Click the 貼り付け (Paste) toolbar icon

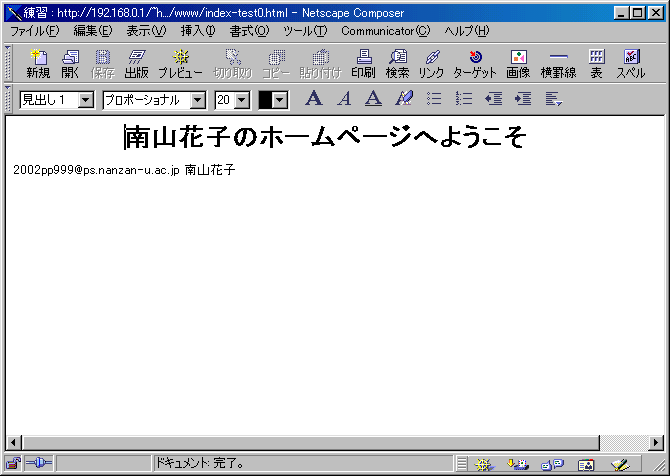[x=320, y=64]
